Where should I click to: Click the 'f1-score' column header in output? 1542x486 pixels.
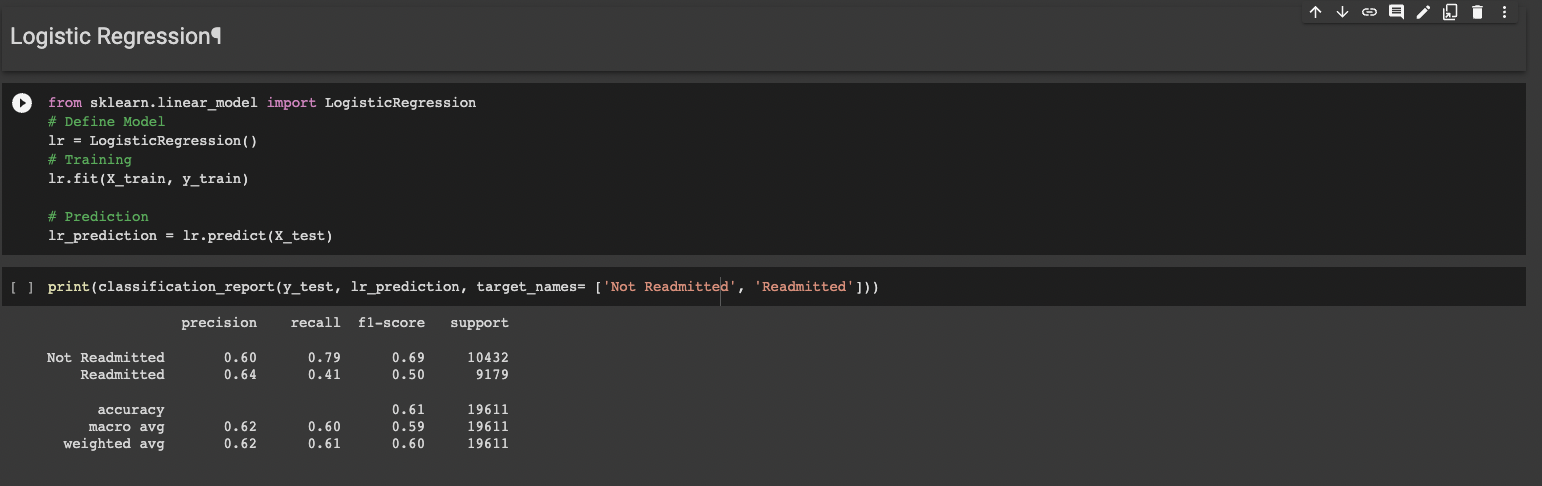[x=391, y=323]
